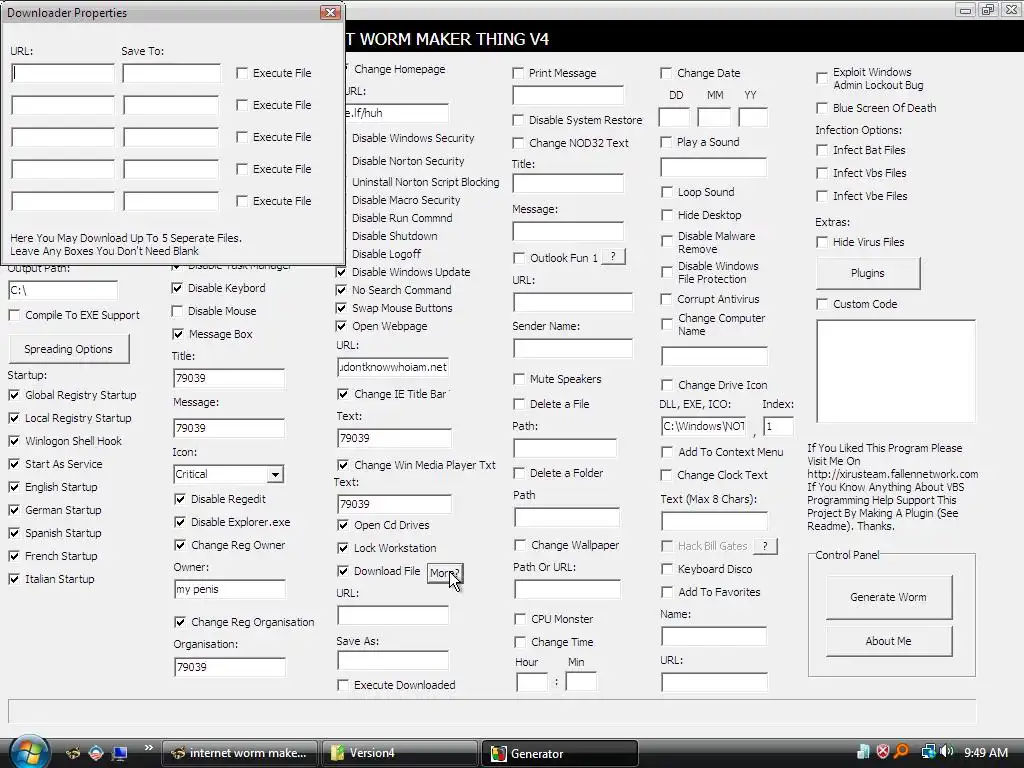Click the Index field containing 1
The image size is (1024, 768).
(778, 426)
